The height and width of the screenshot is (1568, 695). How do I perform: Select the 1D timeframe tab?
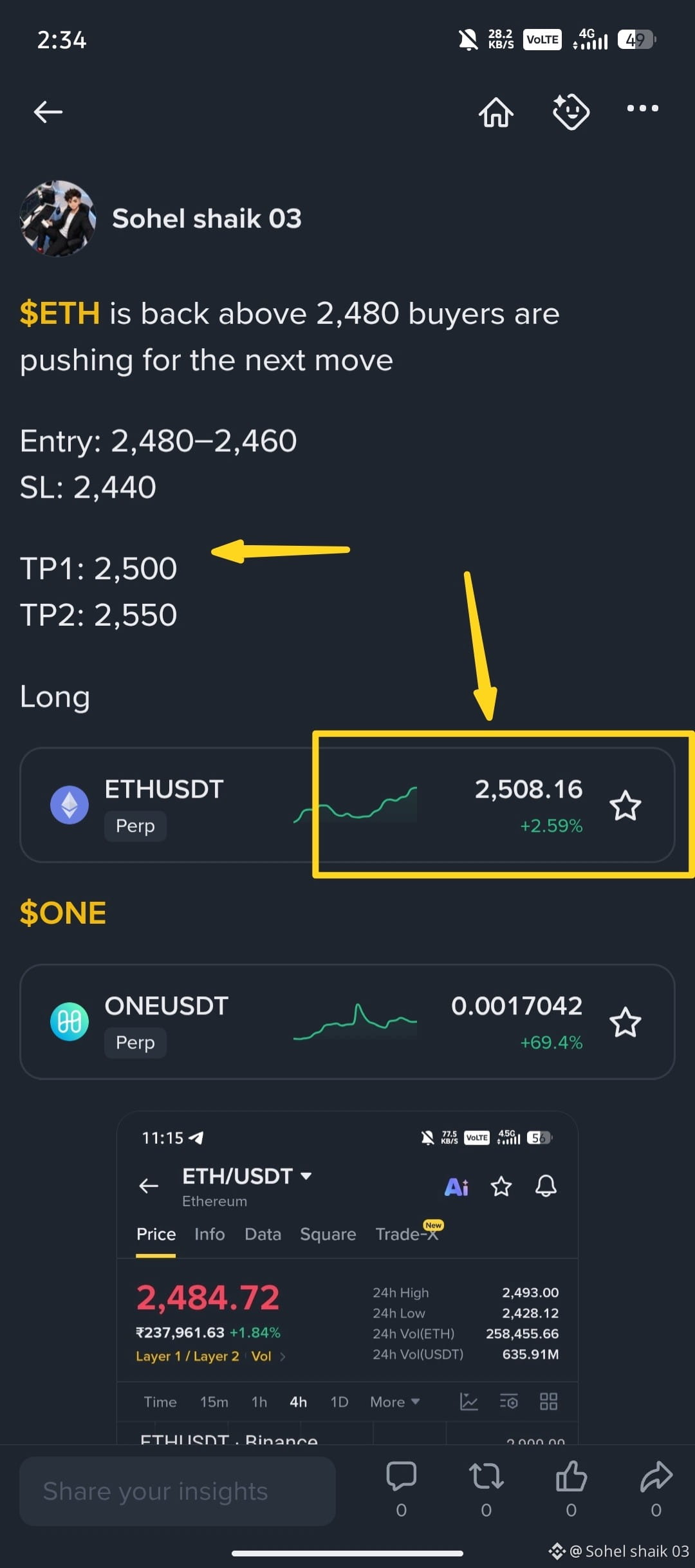pos(339,1402)
